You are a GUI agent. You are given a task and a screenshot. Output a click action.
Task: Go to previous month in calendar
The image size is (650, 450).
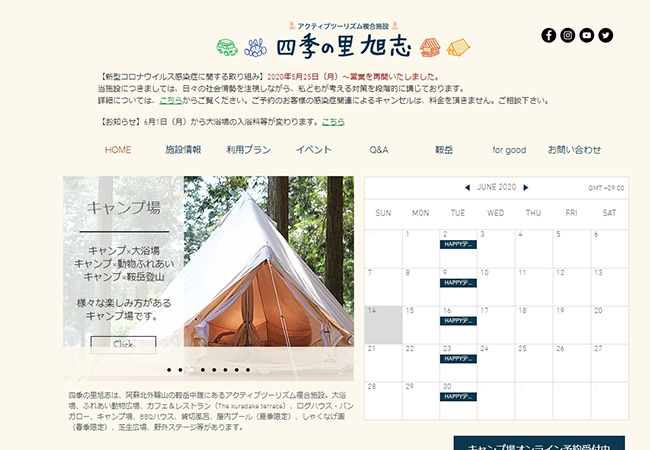click(467, 187)
